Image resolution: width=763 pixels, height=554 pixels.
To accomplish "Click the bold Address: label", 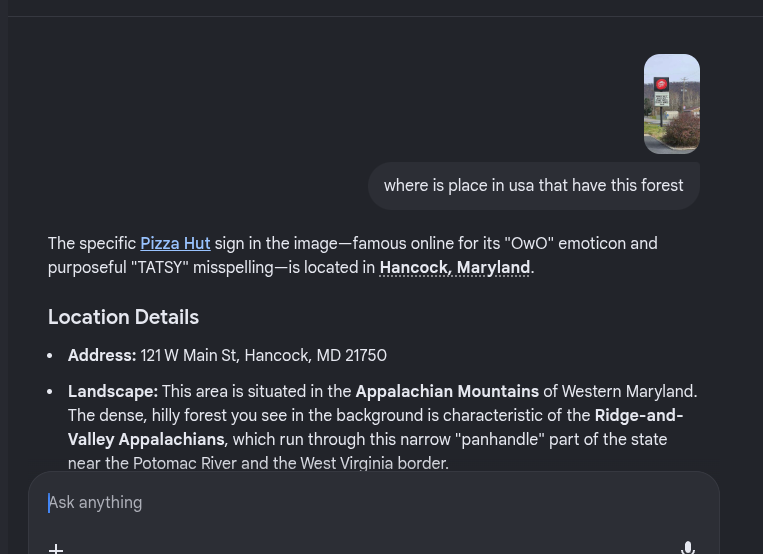I will (x=102, y=356).
